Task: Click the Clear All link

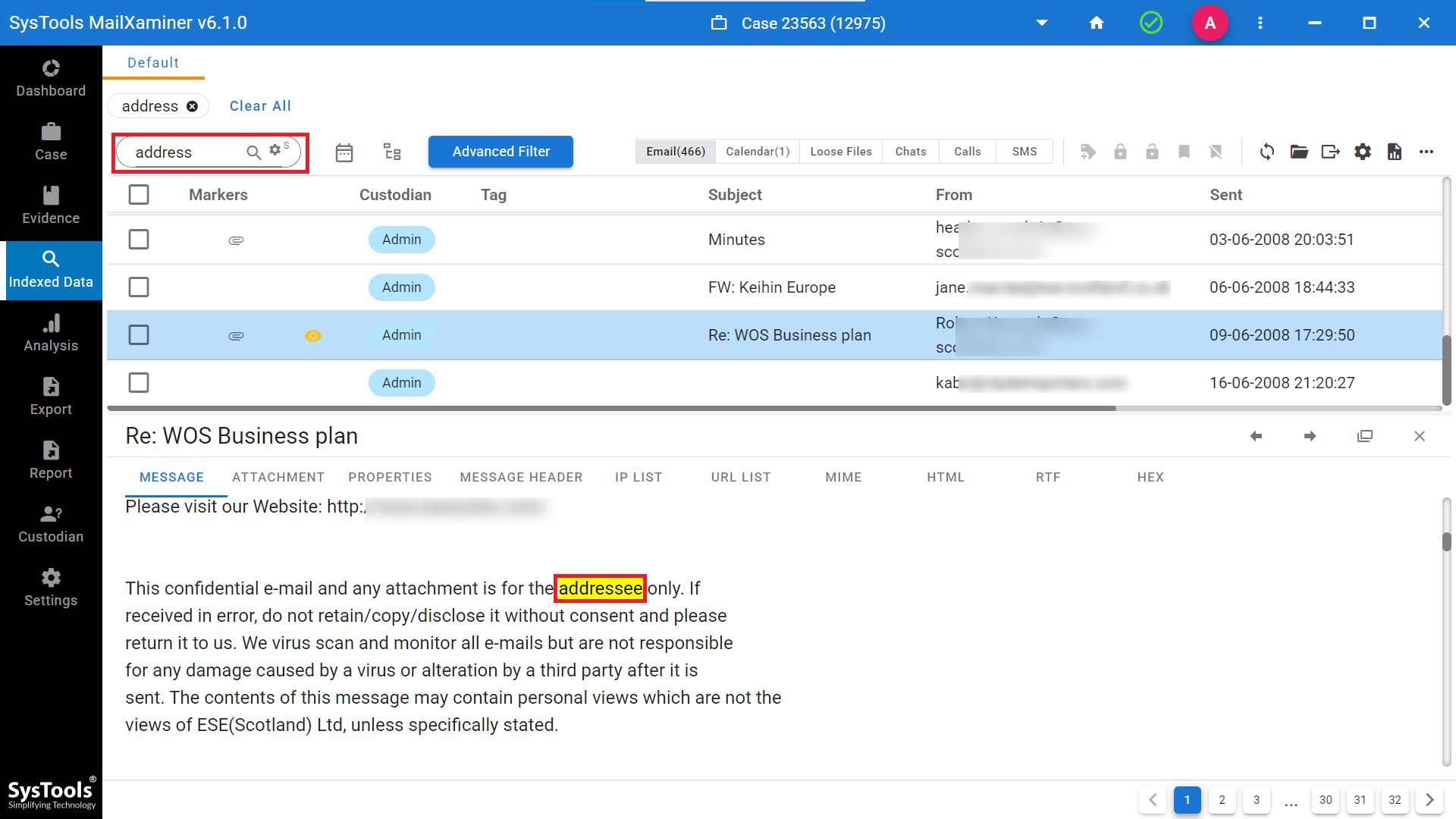Action: point(260,106)
